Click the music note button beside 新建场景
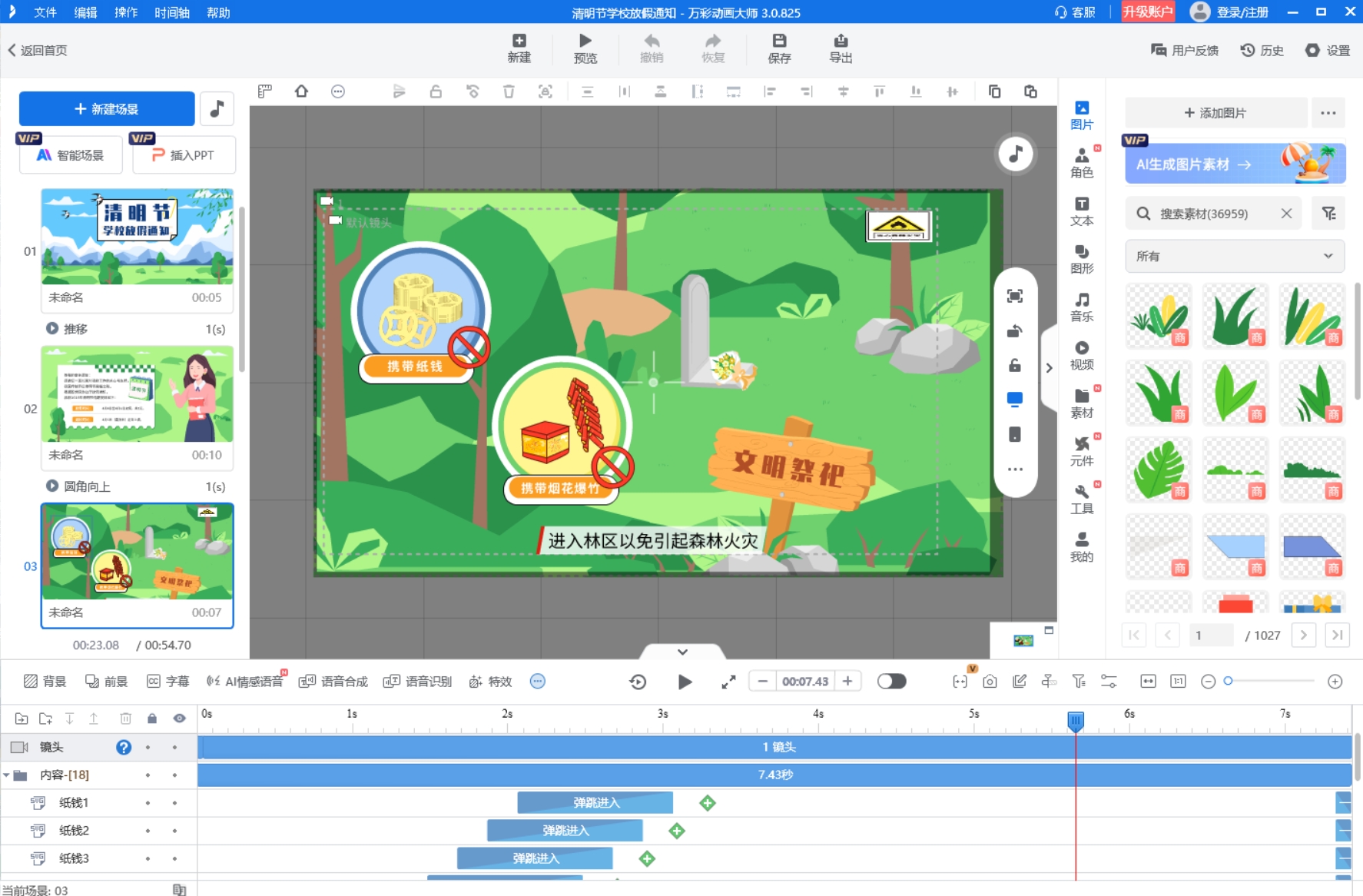This screenshot has height=896, width=1363. point(217,109)
